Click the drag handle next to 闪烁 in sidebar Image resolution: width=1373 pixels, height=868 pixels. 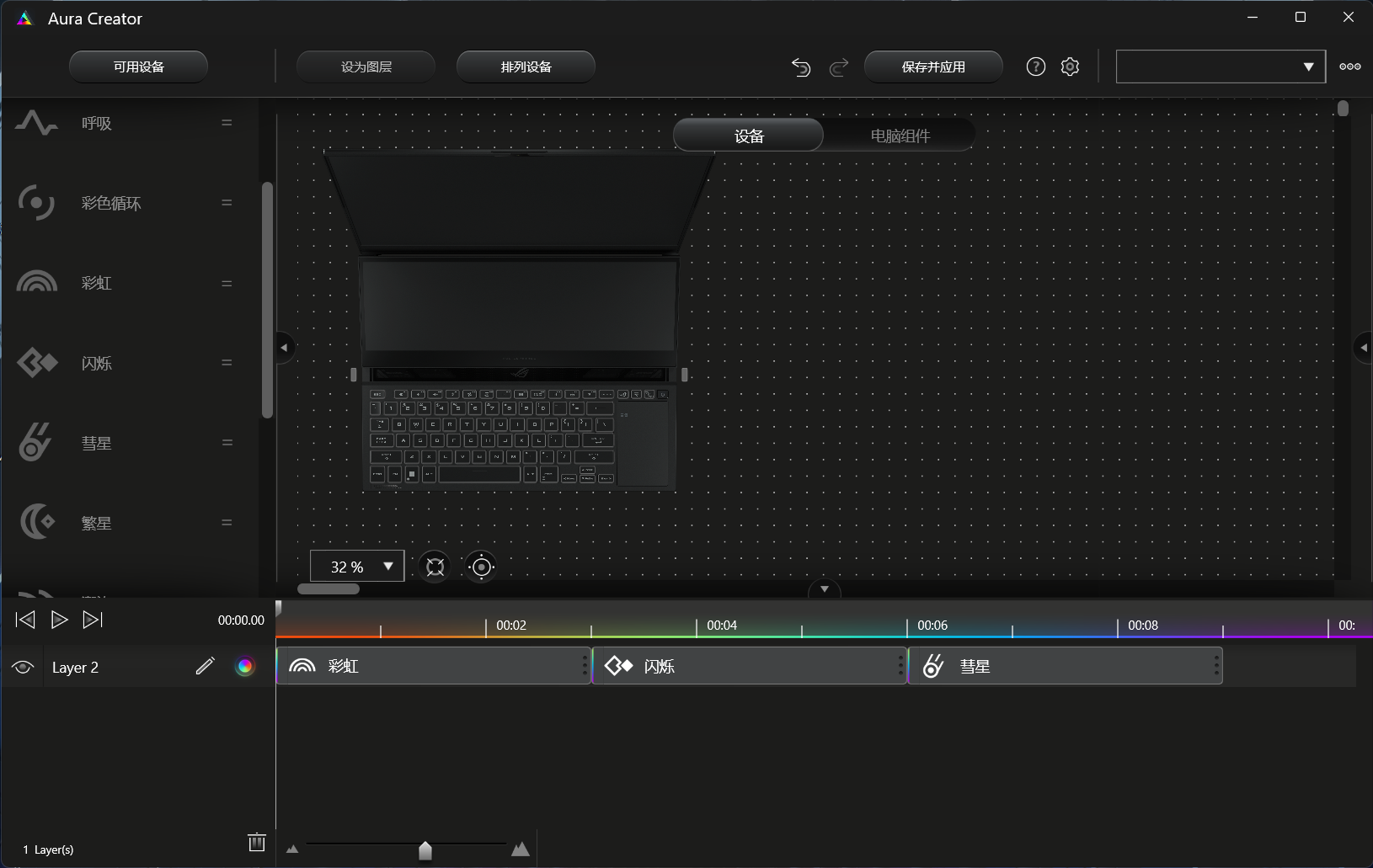click(227, 363)
